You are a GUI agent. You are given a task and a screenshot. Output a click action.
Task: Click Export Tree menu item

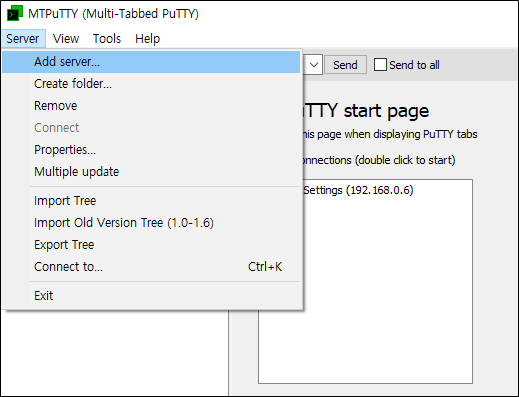[151, 245]
